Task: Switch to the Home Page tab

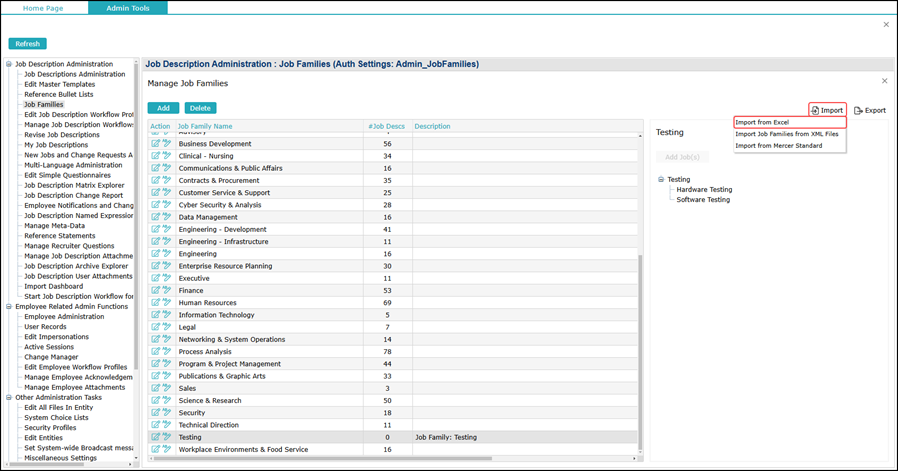Action: [x=43, y=8]
